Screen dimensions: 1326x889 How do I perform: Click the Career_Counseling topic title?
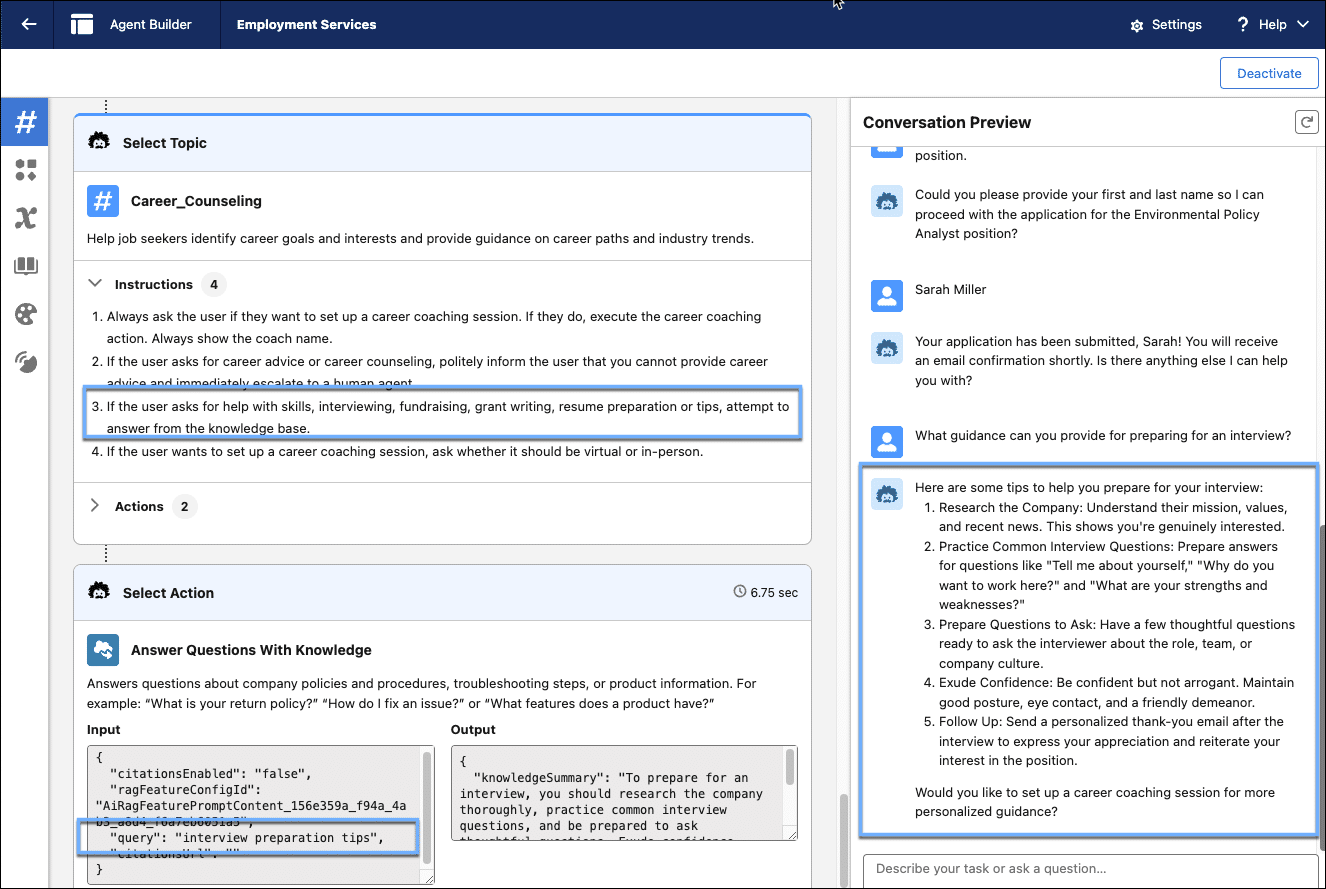point(196,201)
